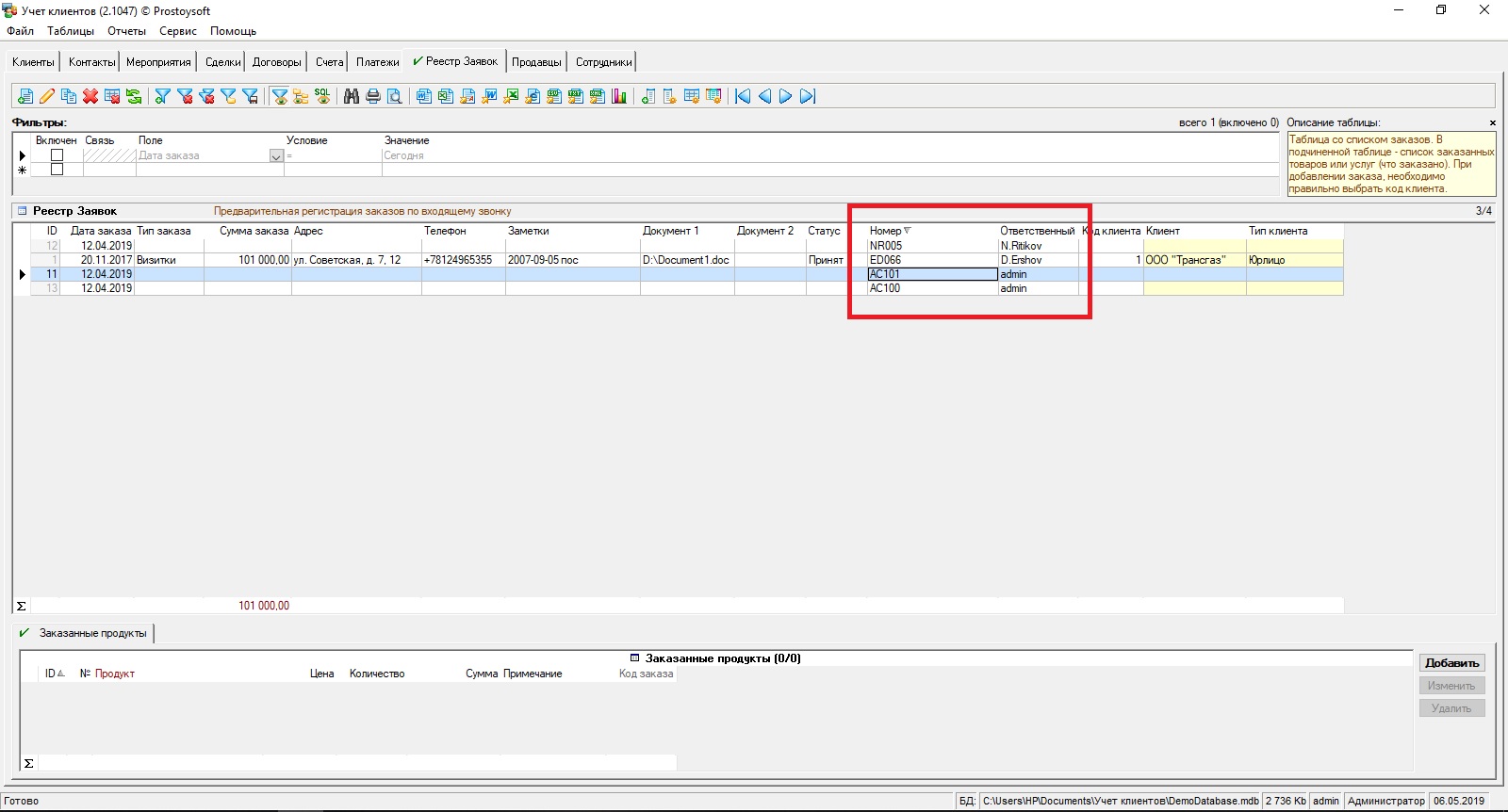Click the binoculars search icon
The image size is (1508, 812).
click(x=352, y=96)
